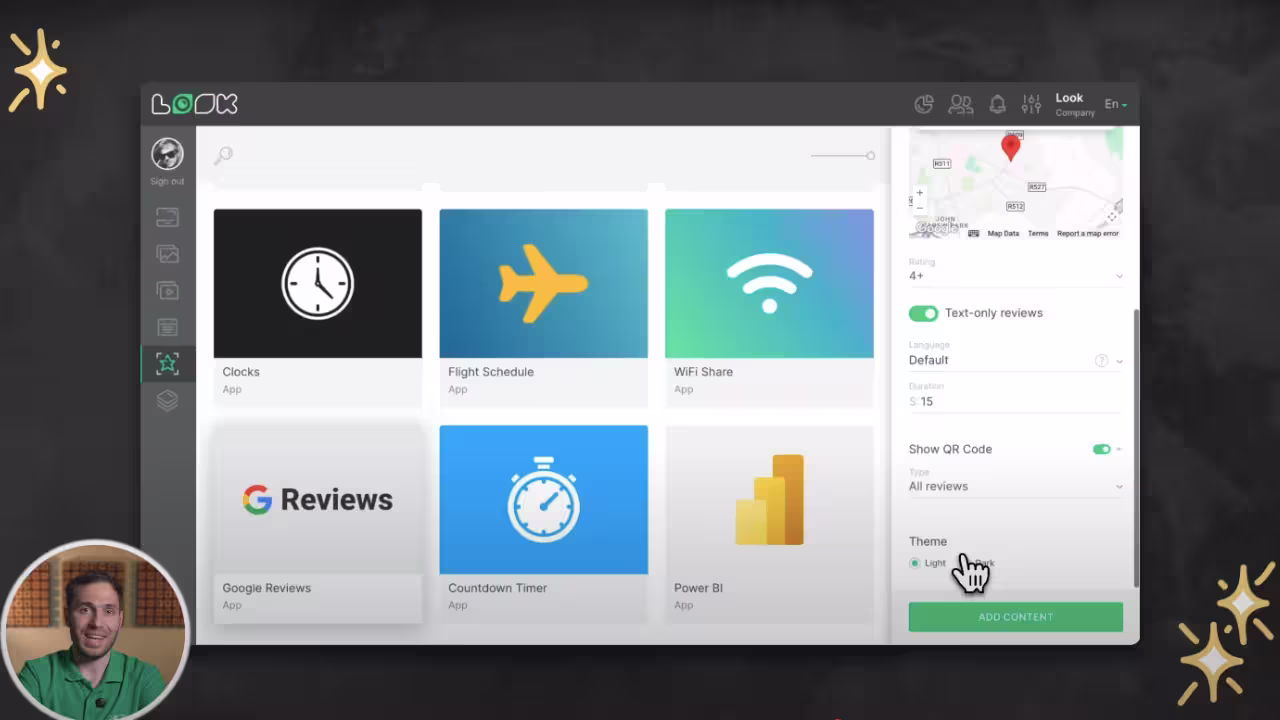Click the search magnifier icon
The width and height of the screenshot is (1280, 720).
[223, 155]
